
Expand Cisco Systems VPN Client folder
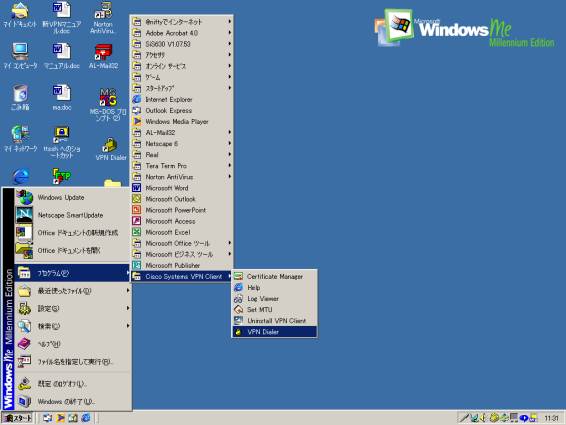coord(182,277)
